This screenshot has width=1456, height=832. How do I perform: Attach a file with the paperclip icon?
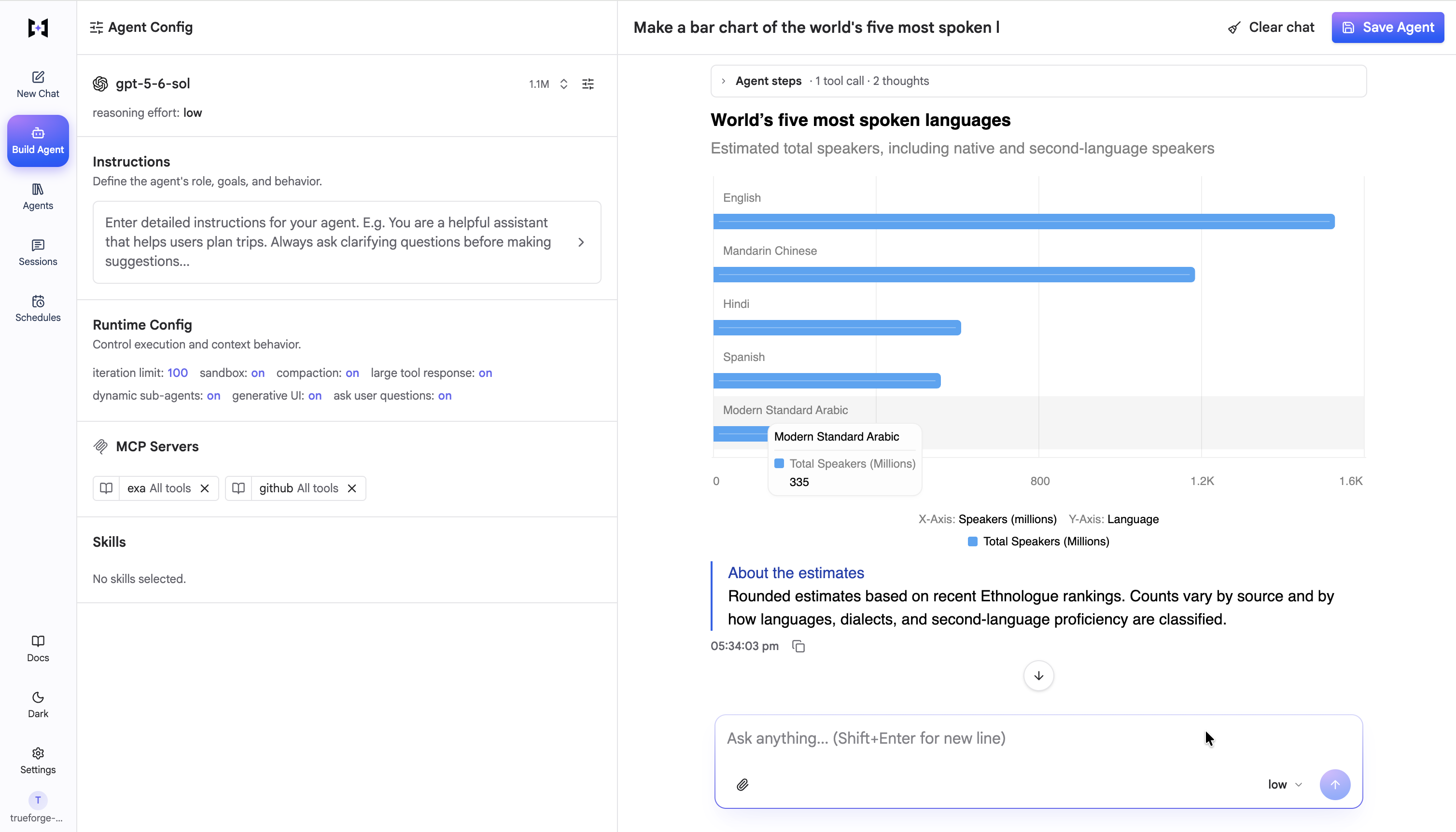[x=742, y=785]
